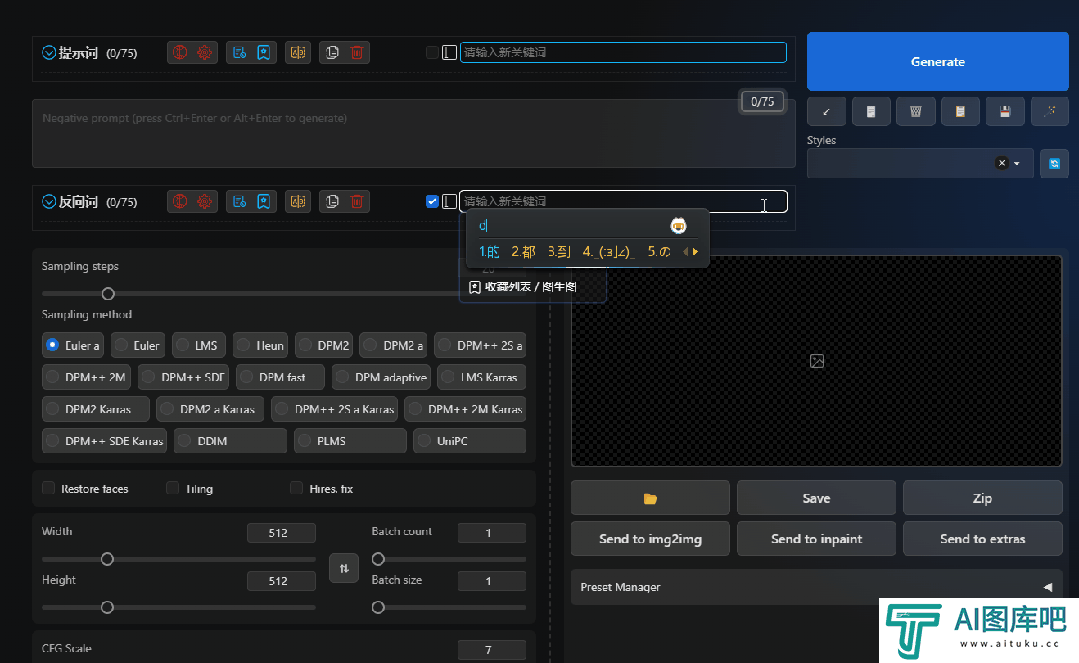Click the Save button below the preview

(816, 498)
